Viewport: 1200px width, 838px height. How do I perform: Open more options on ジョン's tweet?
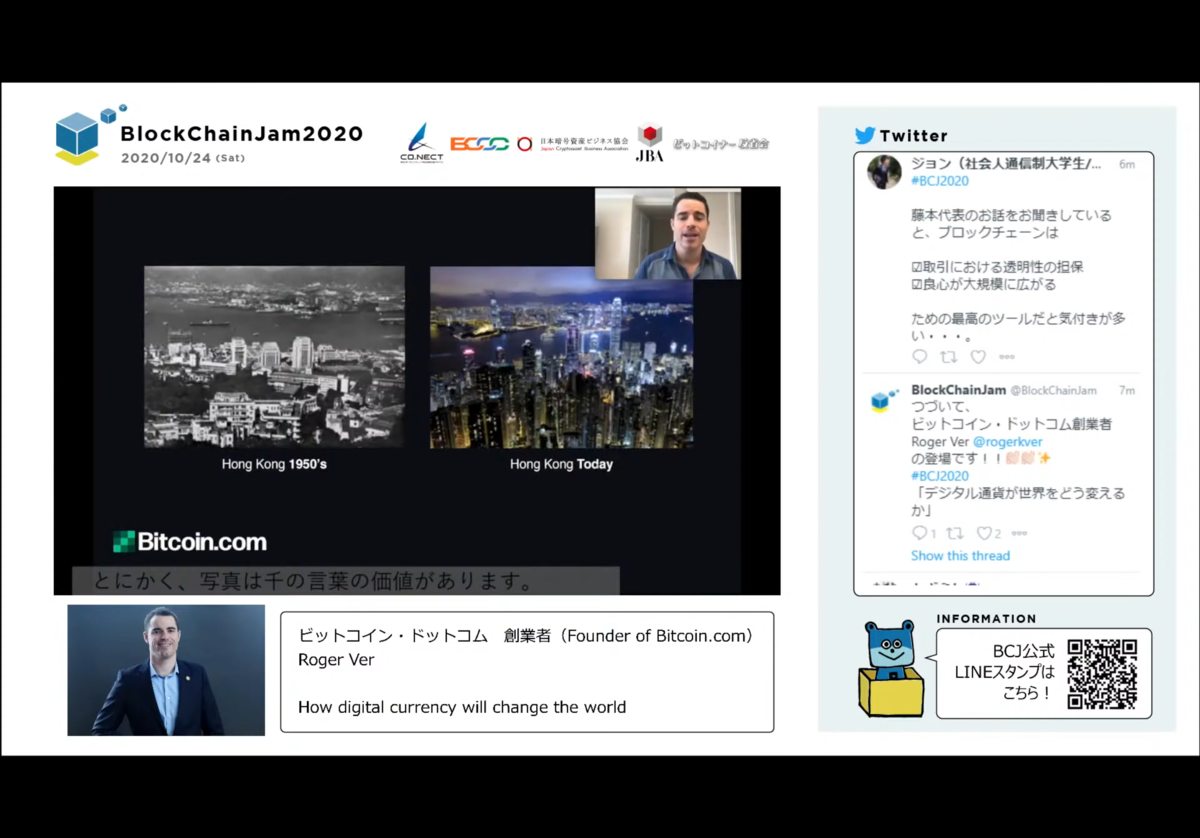[x=1007, y=357]
